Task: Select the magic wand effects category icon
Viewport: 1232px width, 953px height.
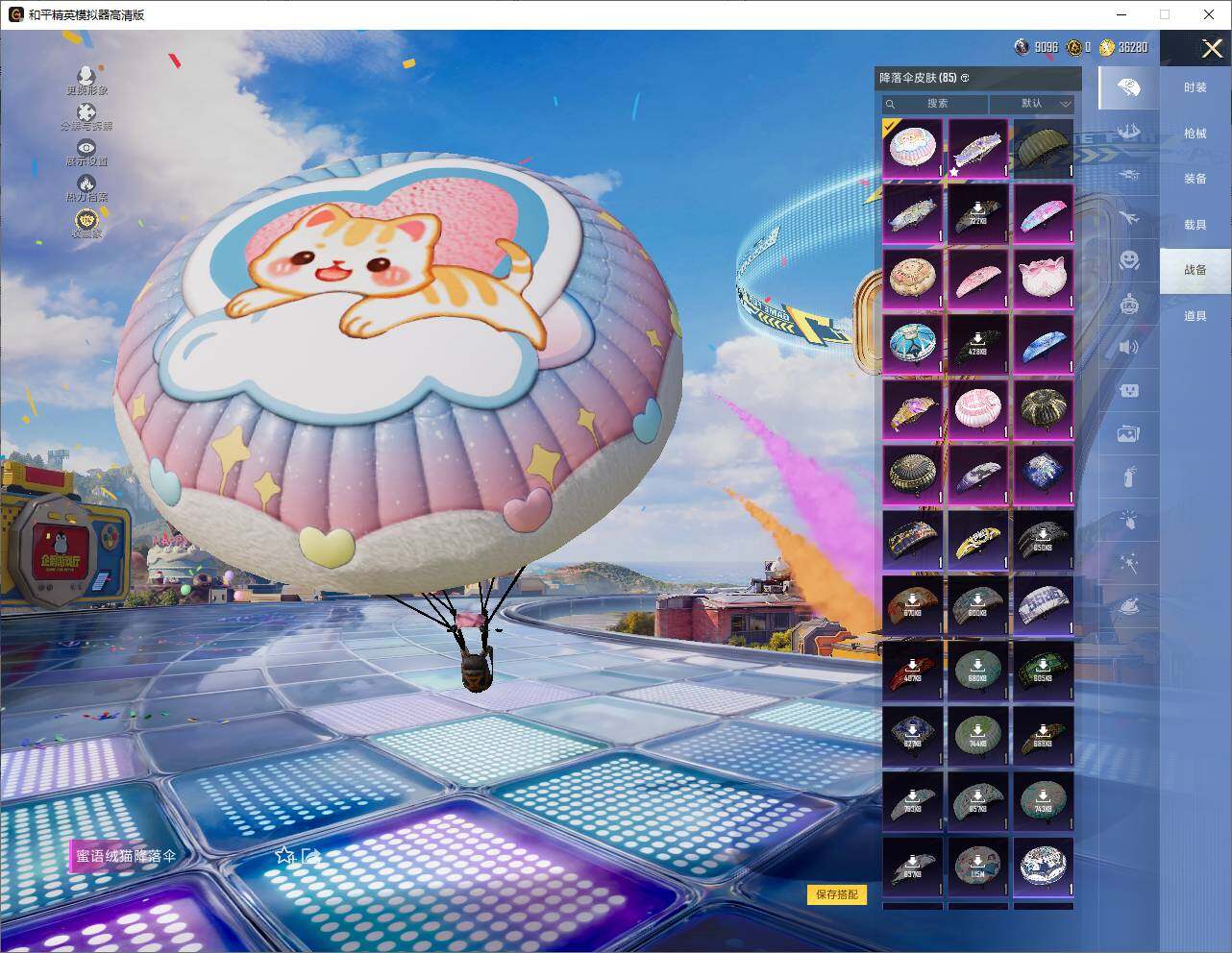Action: (1129, 563)
